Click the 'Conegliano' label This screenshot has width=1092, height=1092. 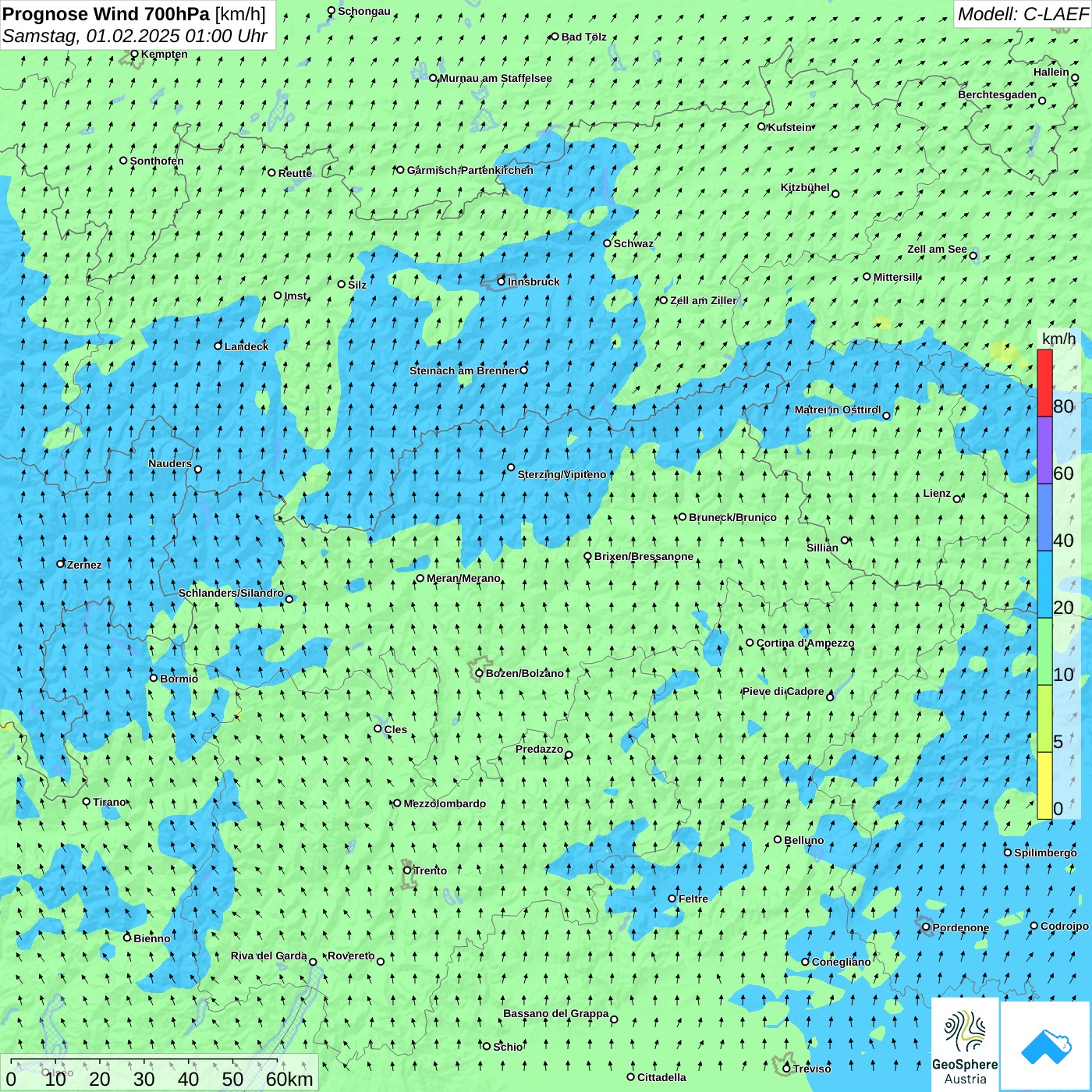pyautogui.click(x=841, y=962)
